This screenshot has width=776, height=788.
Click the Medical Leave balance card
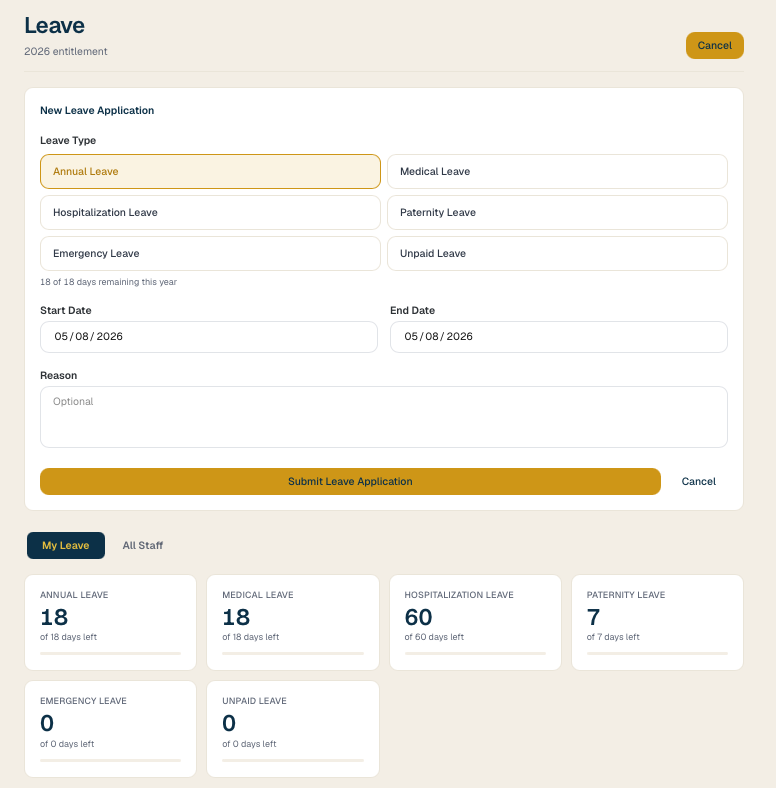[293, 622]
